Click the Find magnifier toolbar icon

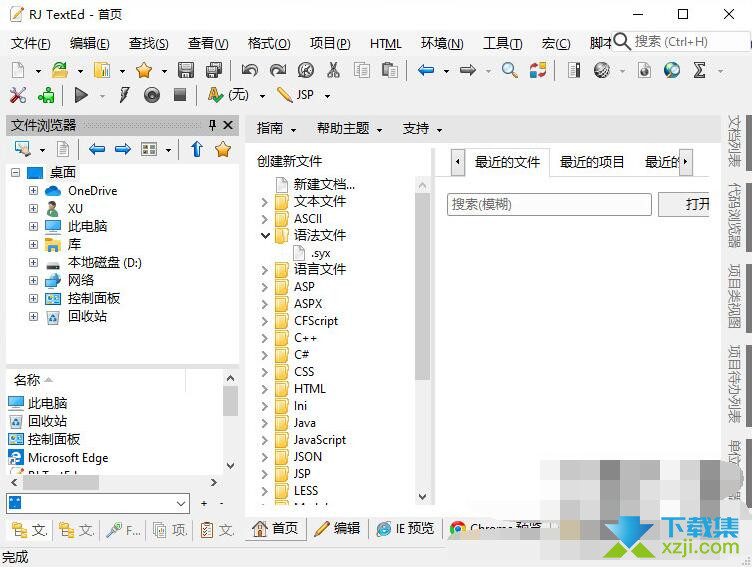(510, 70)
